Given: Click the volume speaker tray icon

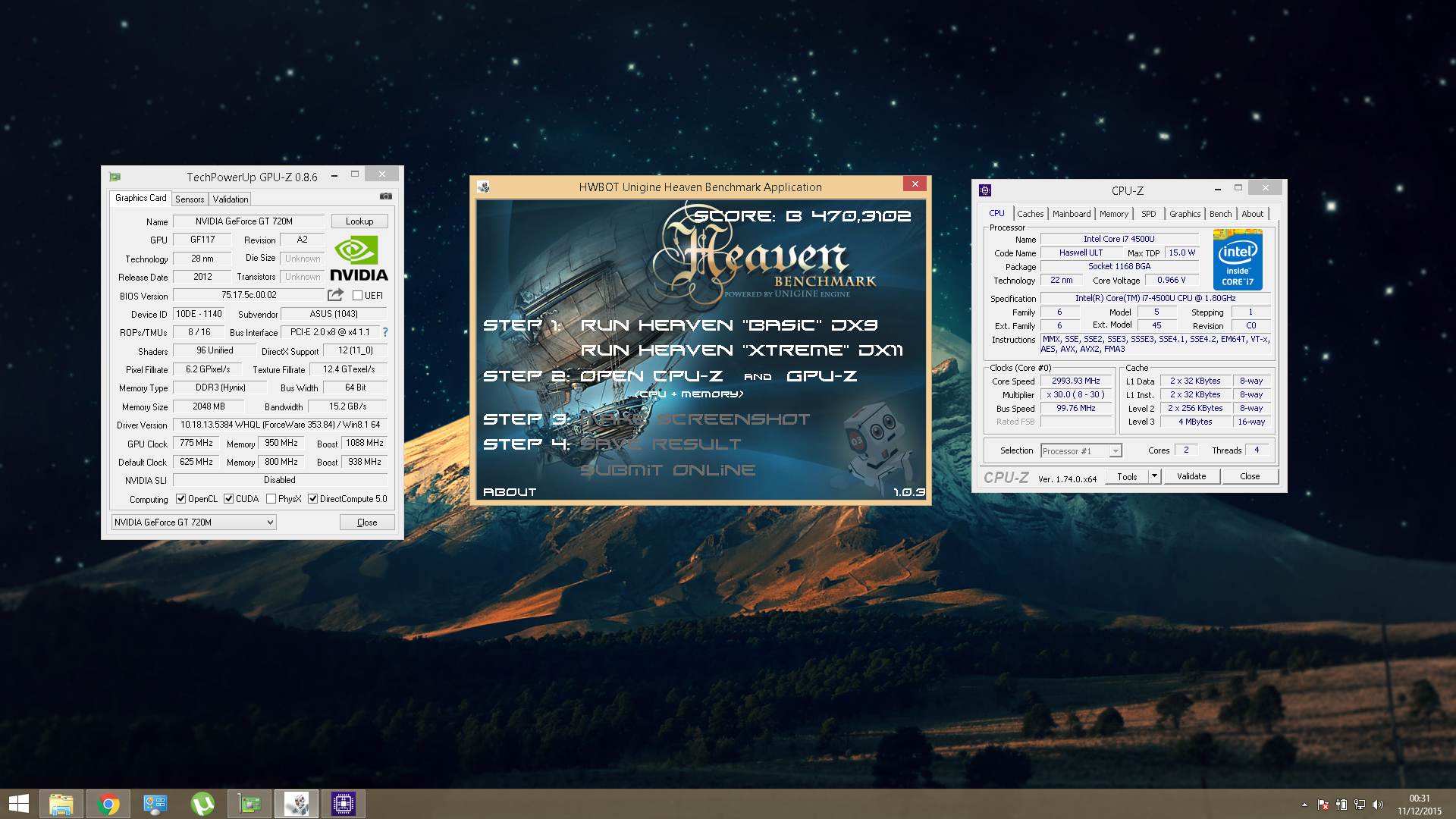Looking at the screenshot, I should pyautogui.click(x=1379, y=805).
